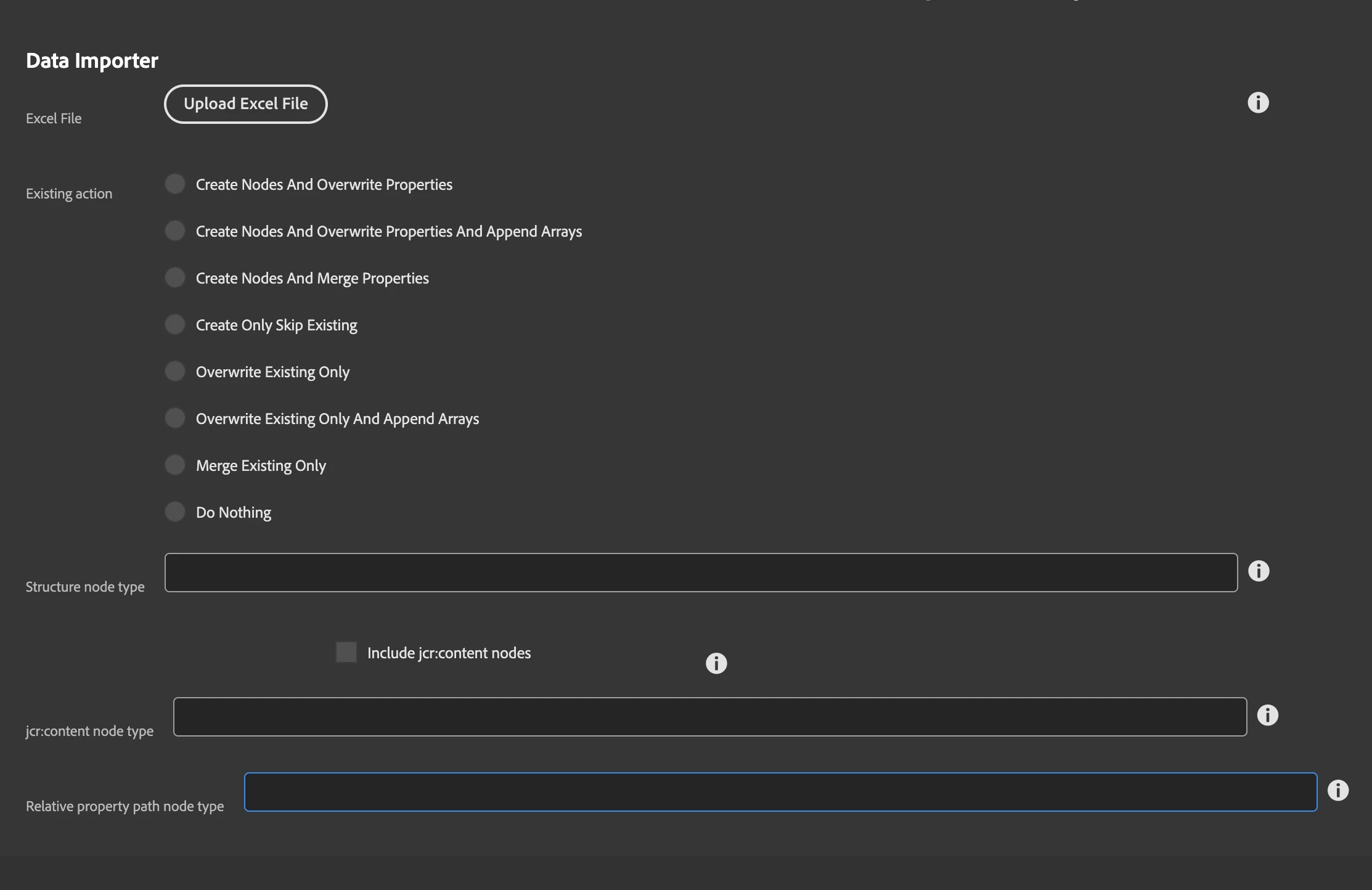Screen dimensions: 1372x890
Task: Choose Overwrite Existing Only And Append Arrays
Action: coord(175,418)
